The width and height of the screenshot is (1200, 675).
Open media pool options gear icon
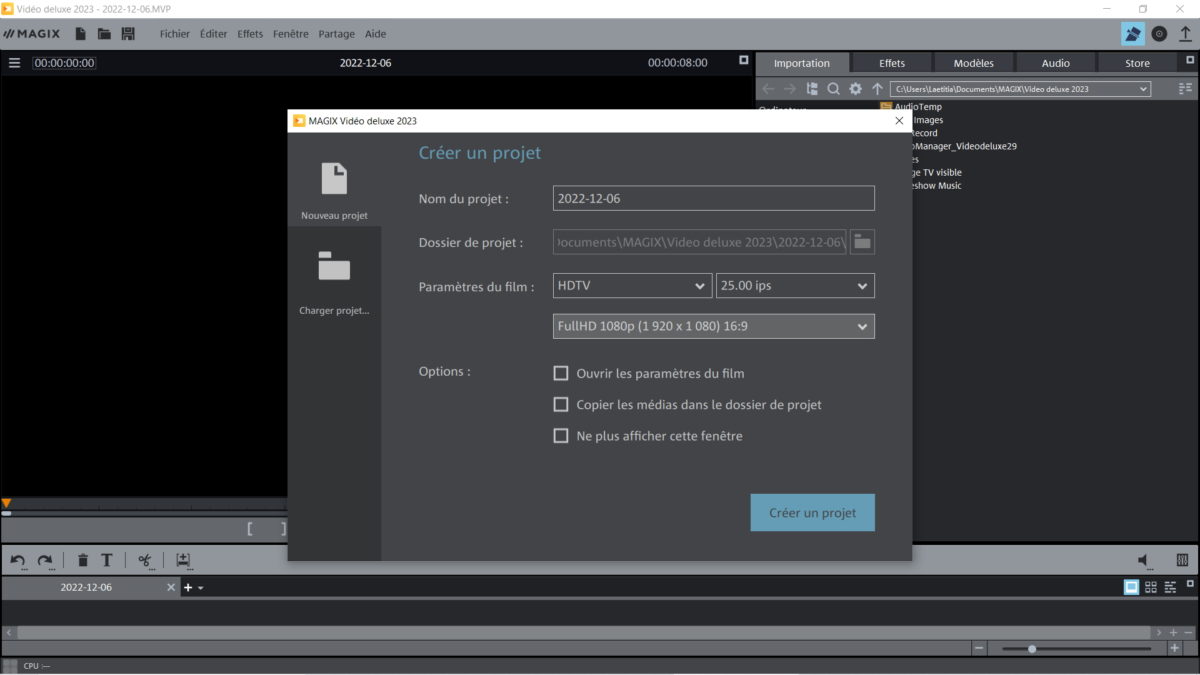(855, 89)
